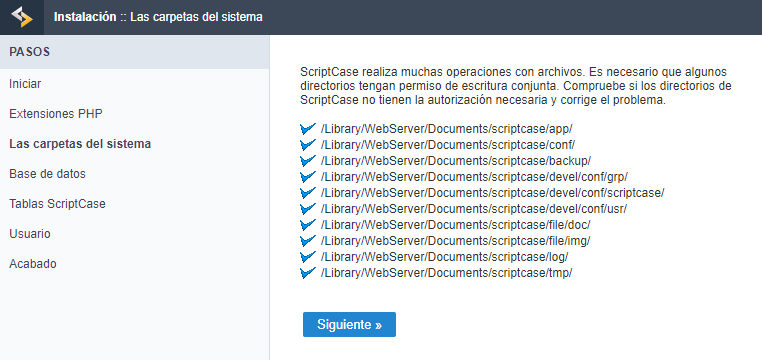The width and height of the screenshot is (762, 360).
Task: Click the path ending in scriptcase/file/img/
Action: (455, 241)
